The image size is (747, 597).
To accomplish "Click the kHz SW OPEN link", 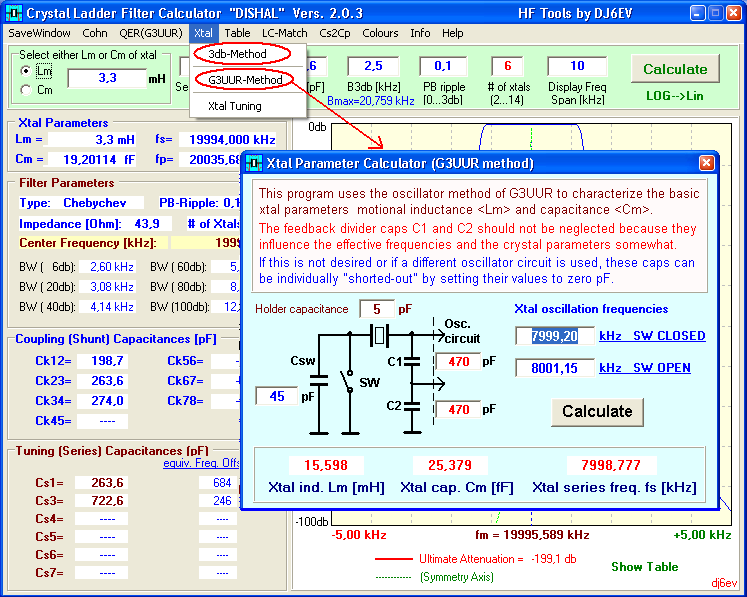I will 645,368.
